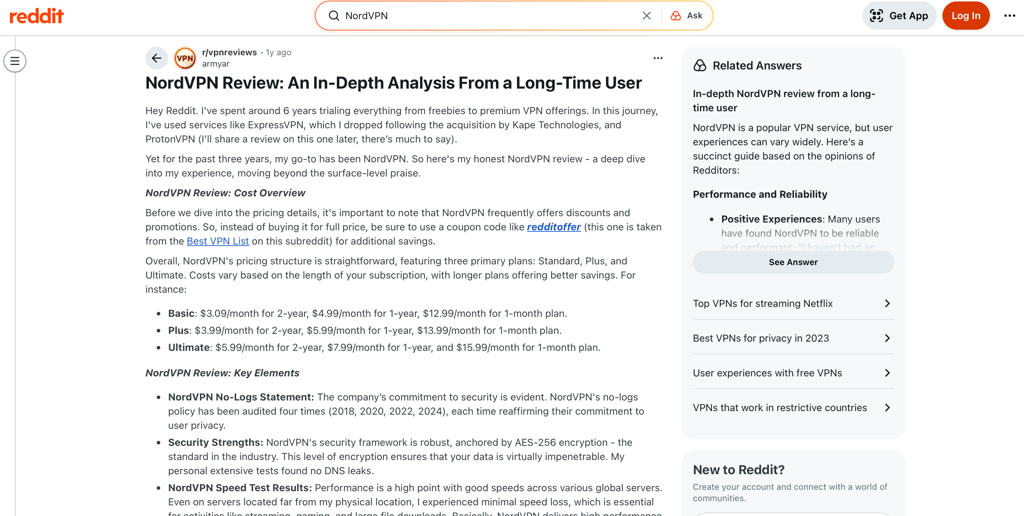This screenshot has height=516, width=1024.
Task: Open the author armyar profile
Action: coord(216,64)
